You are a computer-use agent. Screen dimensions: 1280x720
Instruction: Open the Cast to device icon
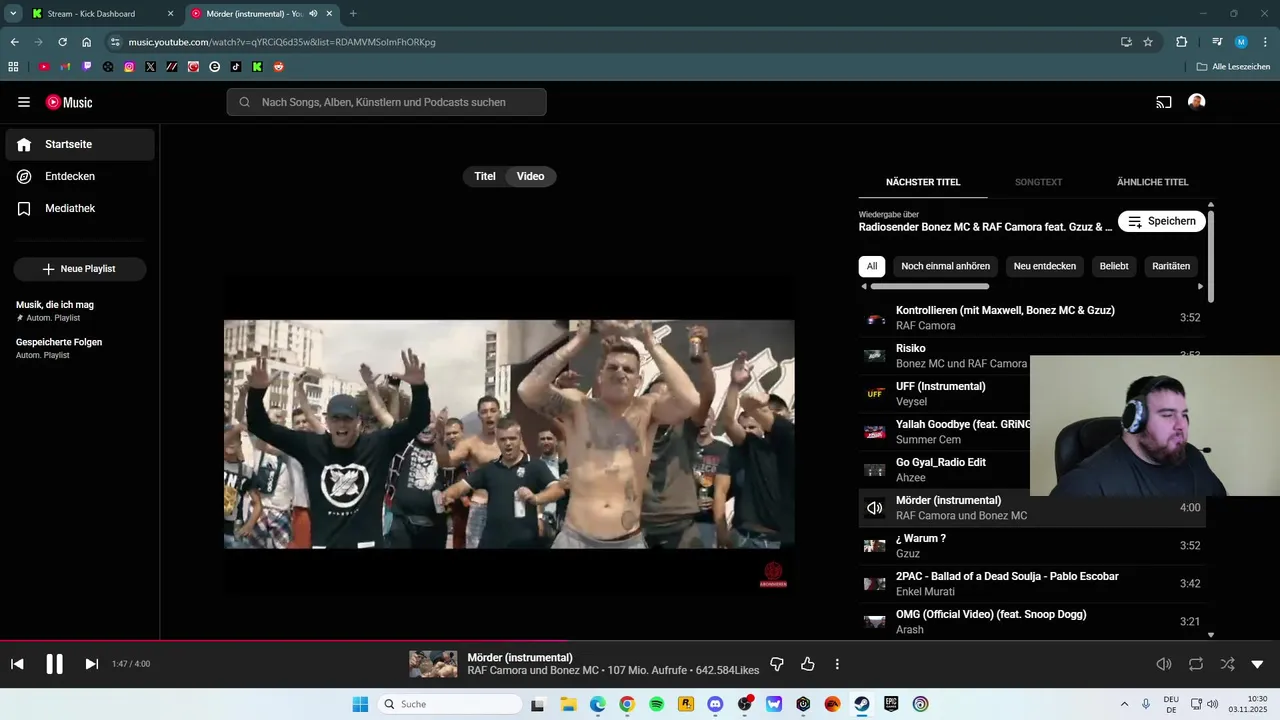1164,102
